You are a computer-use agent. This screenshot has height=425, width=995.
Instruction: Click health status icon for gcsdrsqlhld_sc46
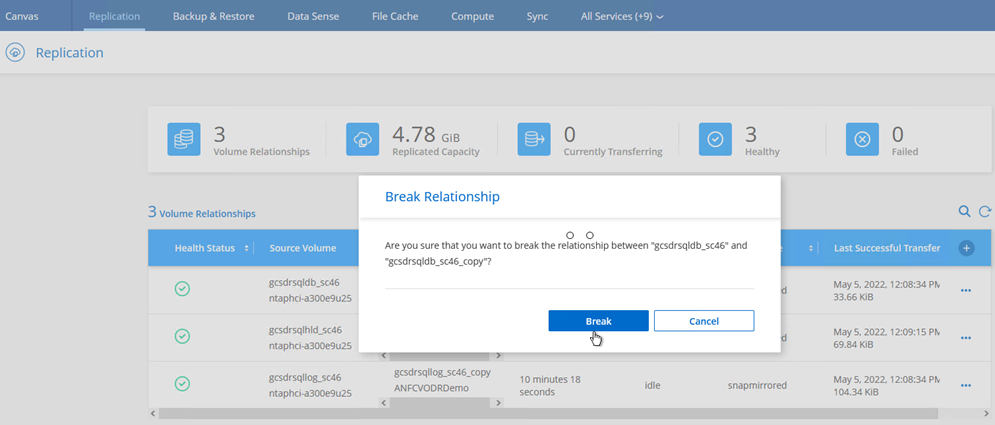tap(182, 337)
